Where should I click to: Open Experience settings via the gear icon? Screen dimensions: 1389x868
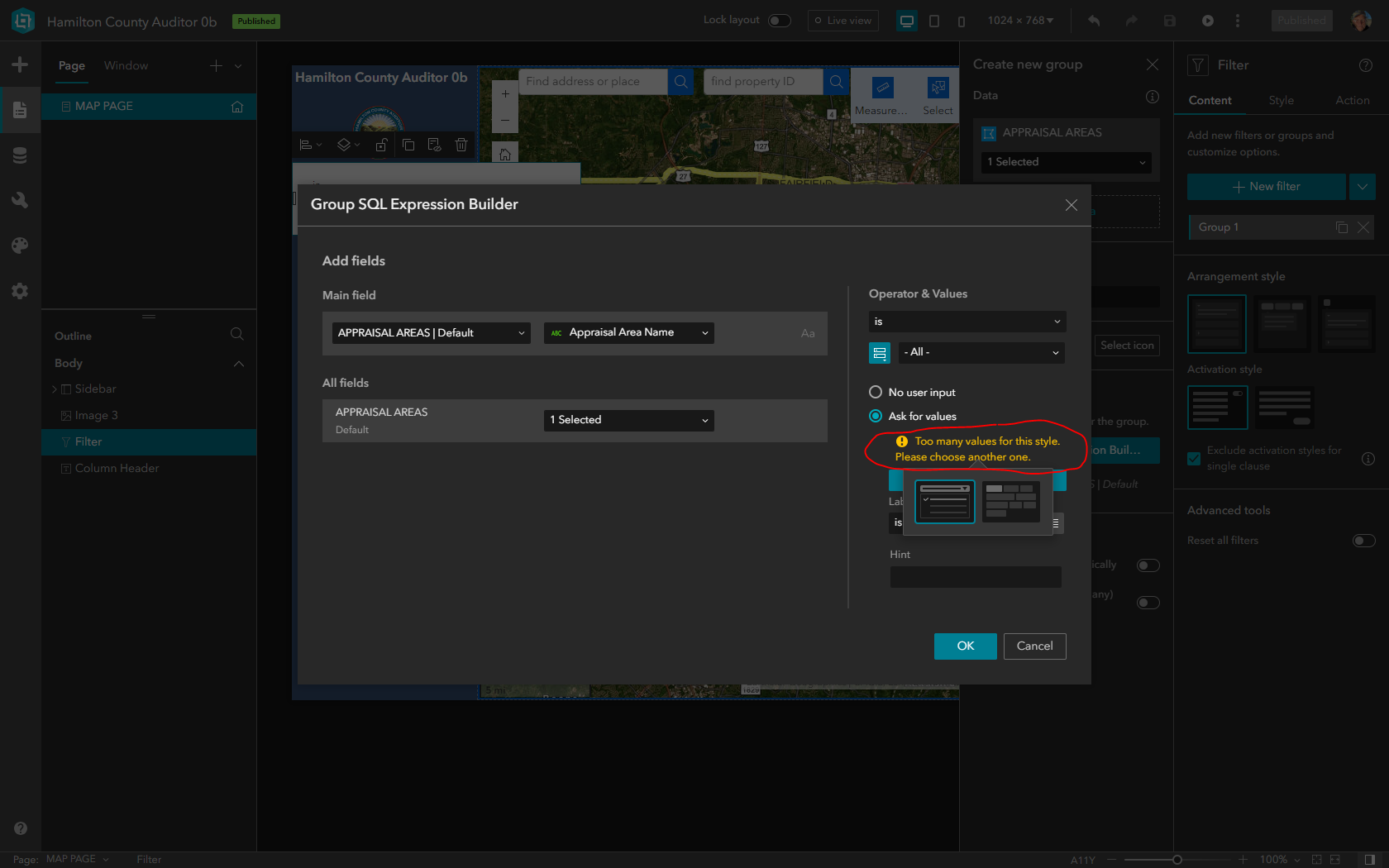pyautogui.click(x=20, y=290)
